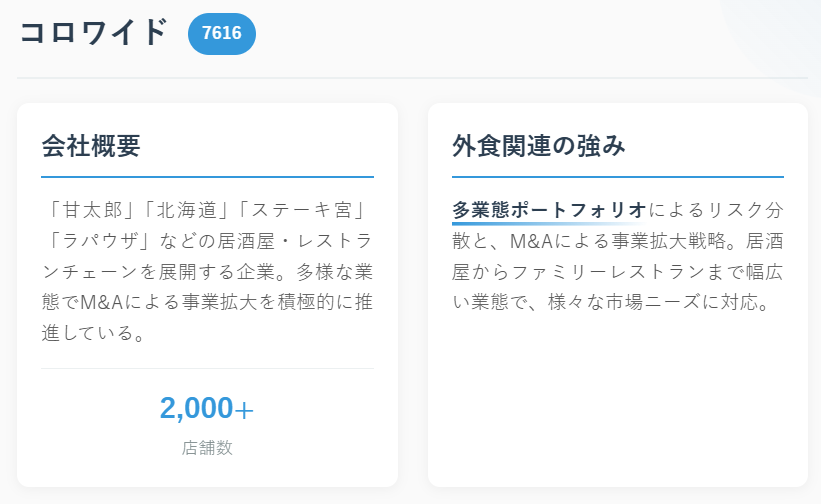Click the 7616 stock code badge

(221, 33)
